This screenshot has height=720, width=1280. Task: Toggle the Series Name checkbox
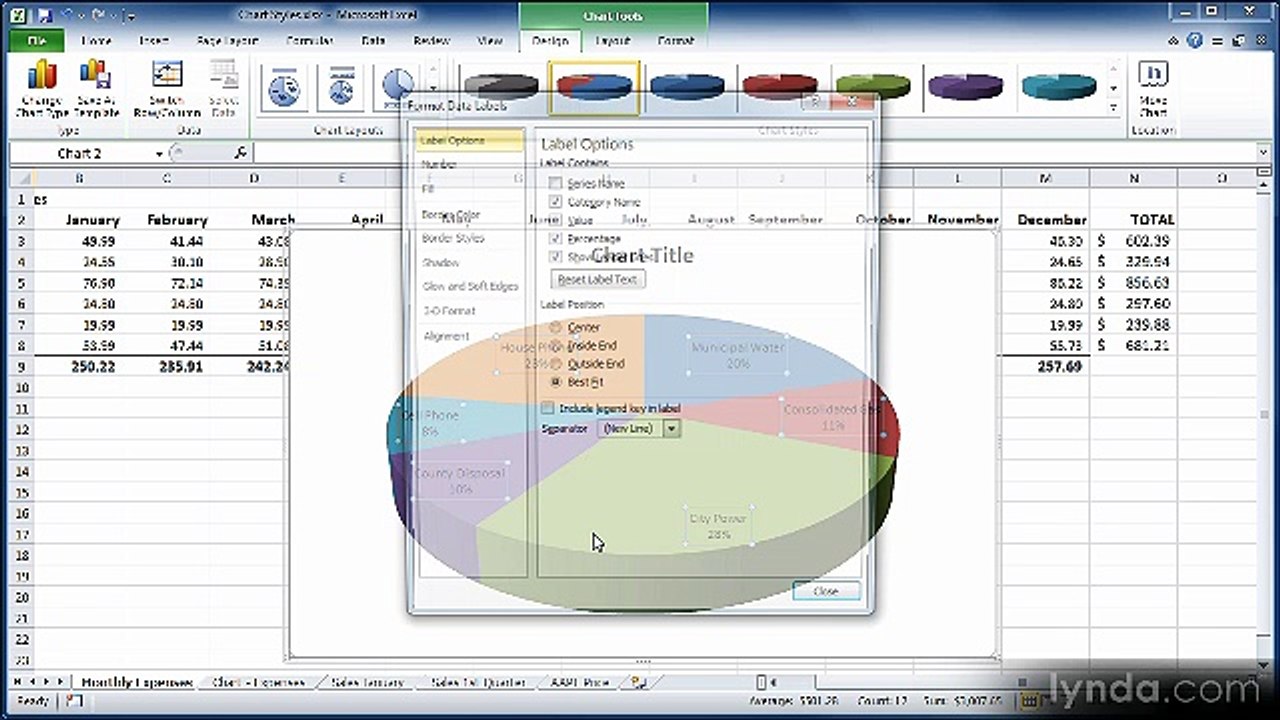[556, 183]
